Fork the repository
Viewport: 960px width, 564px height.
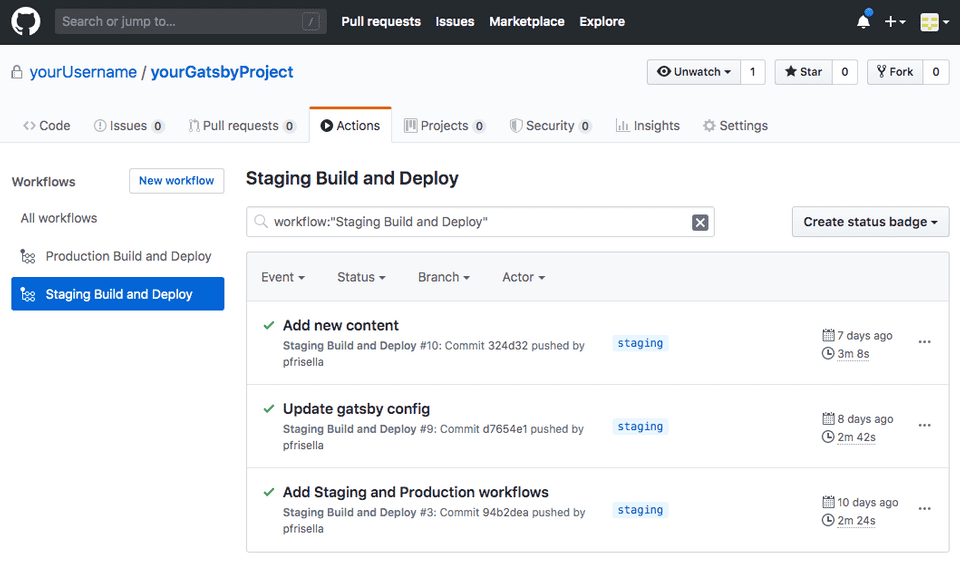click(895, 72)
